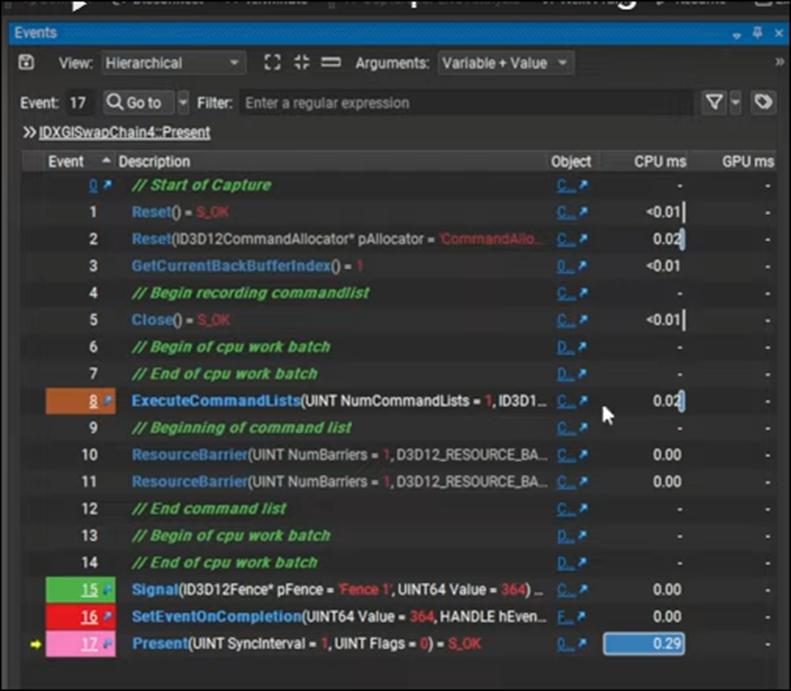791x691 pixels.
Task: Select SetEventOnCompletion event description
Action: (x=339, y=616)
